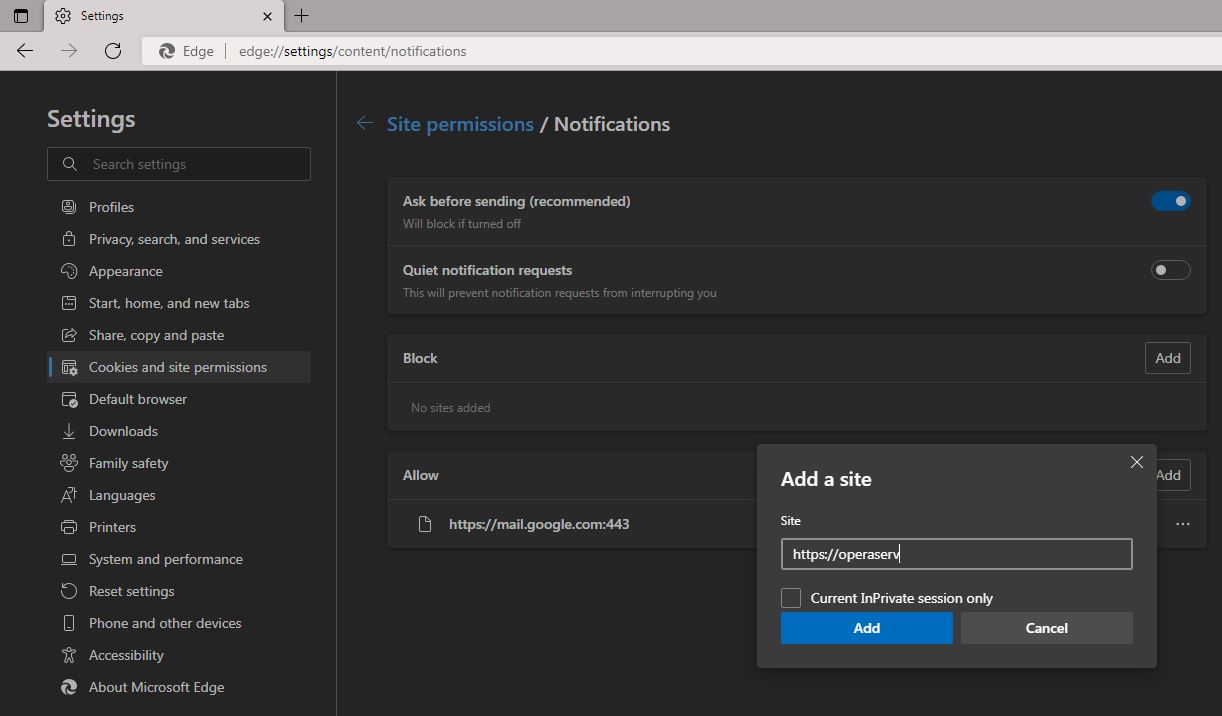This screenshot has height=716, width=1222.
Task: Select Downloads in settings sidebar
Action: click(x=123, y=431)
